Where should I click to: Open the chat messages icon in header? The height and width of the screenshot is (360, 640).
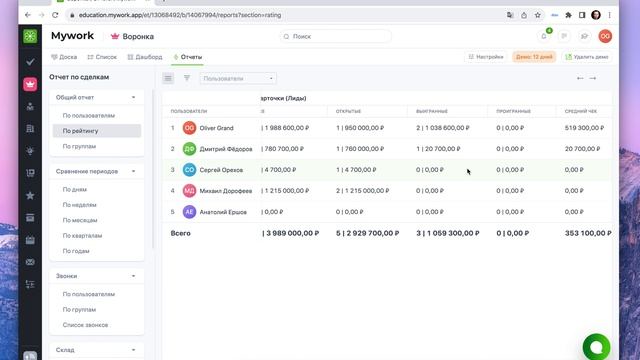tap(564, 36)
